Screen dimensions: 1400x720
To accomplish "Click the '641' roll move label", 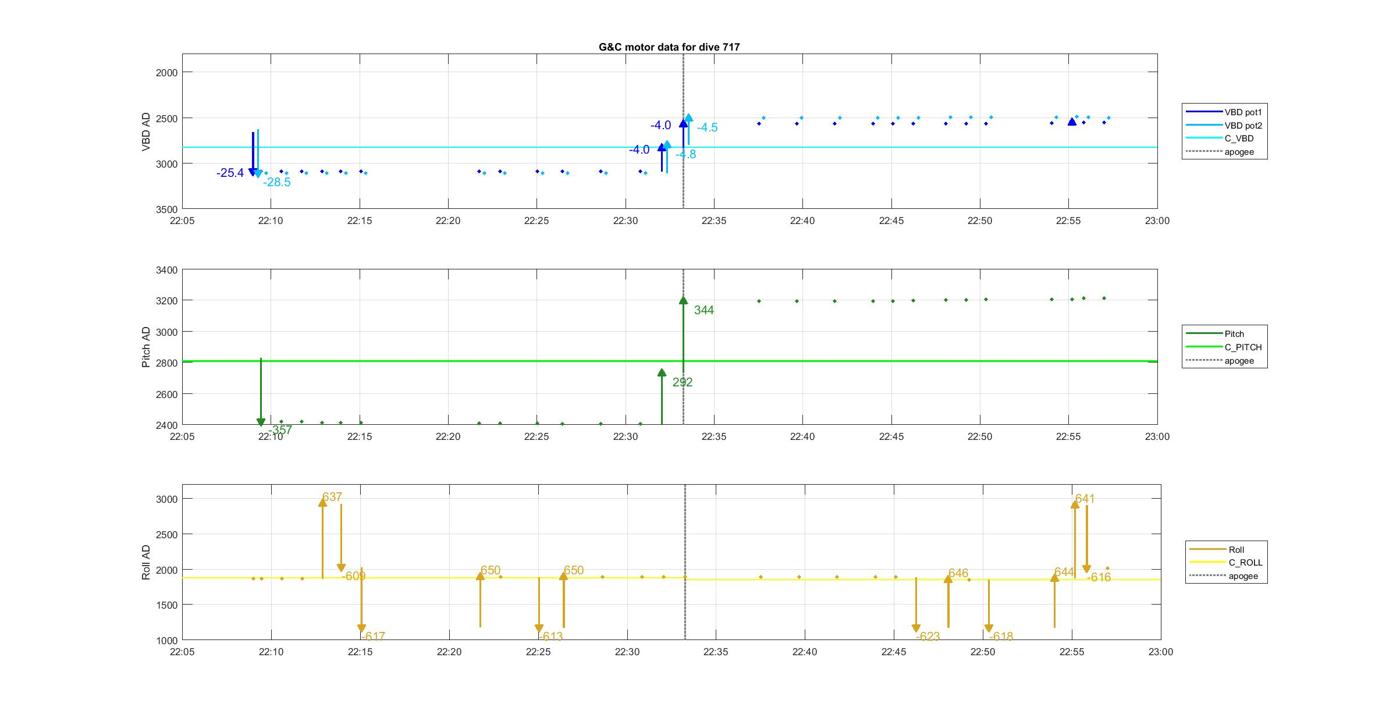I will point(1085,498).
